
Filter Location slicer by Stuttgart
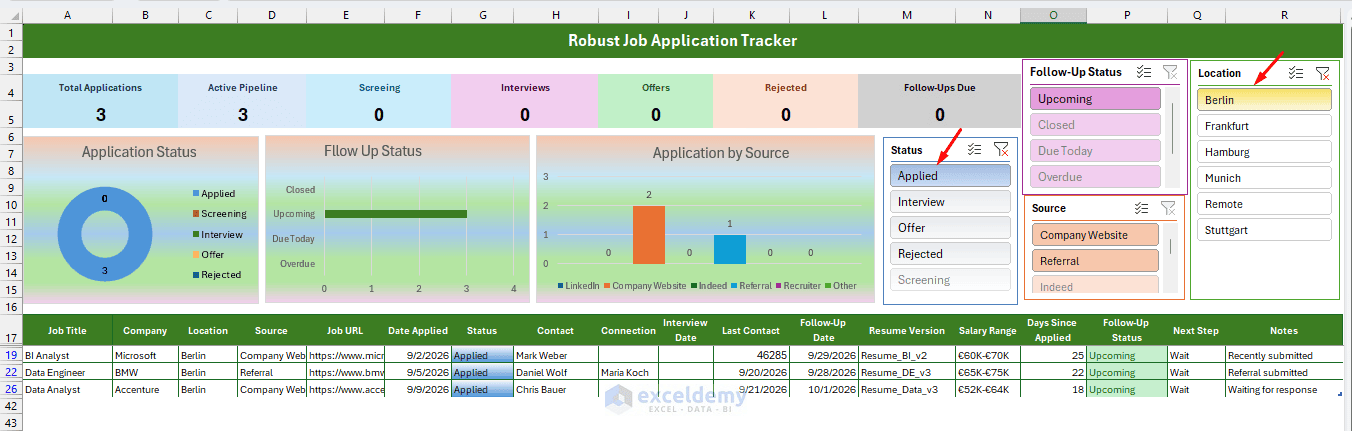(1264, 230)
